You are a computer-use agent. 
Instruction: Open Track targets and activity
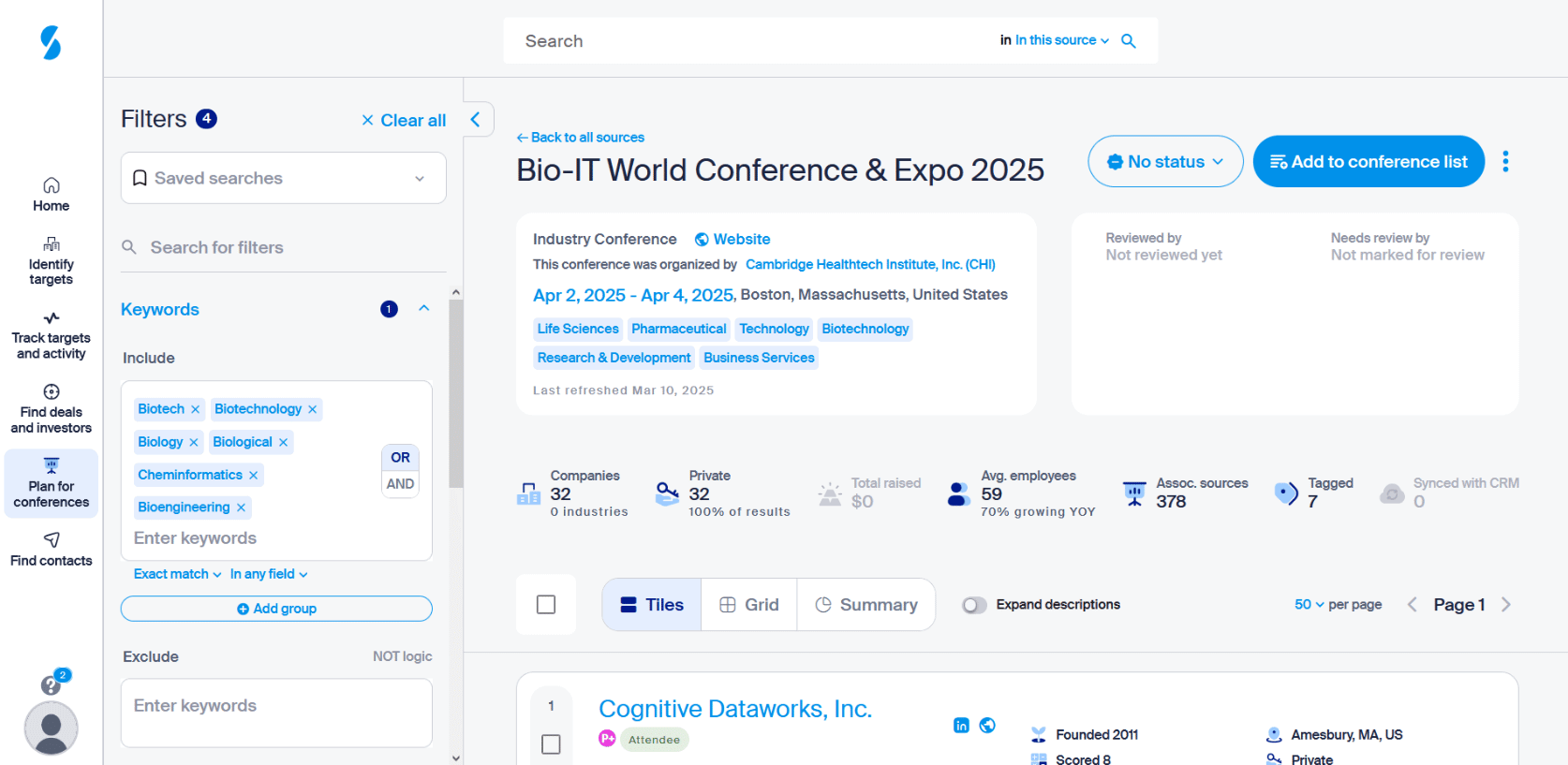[51, 335]
